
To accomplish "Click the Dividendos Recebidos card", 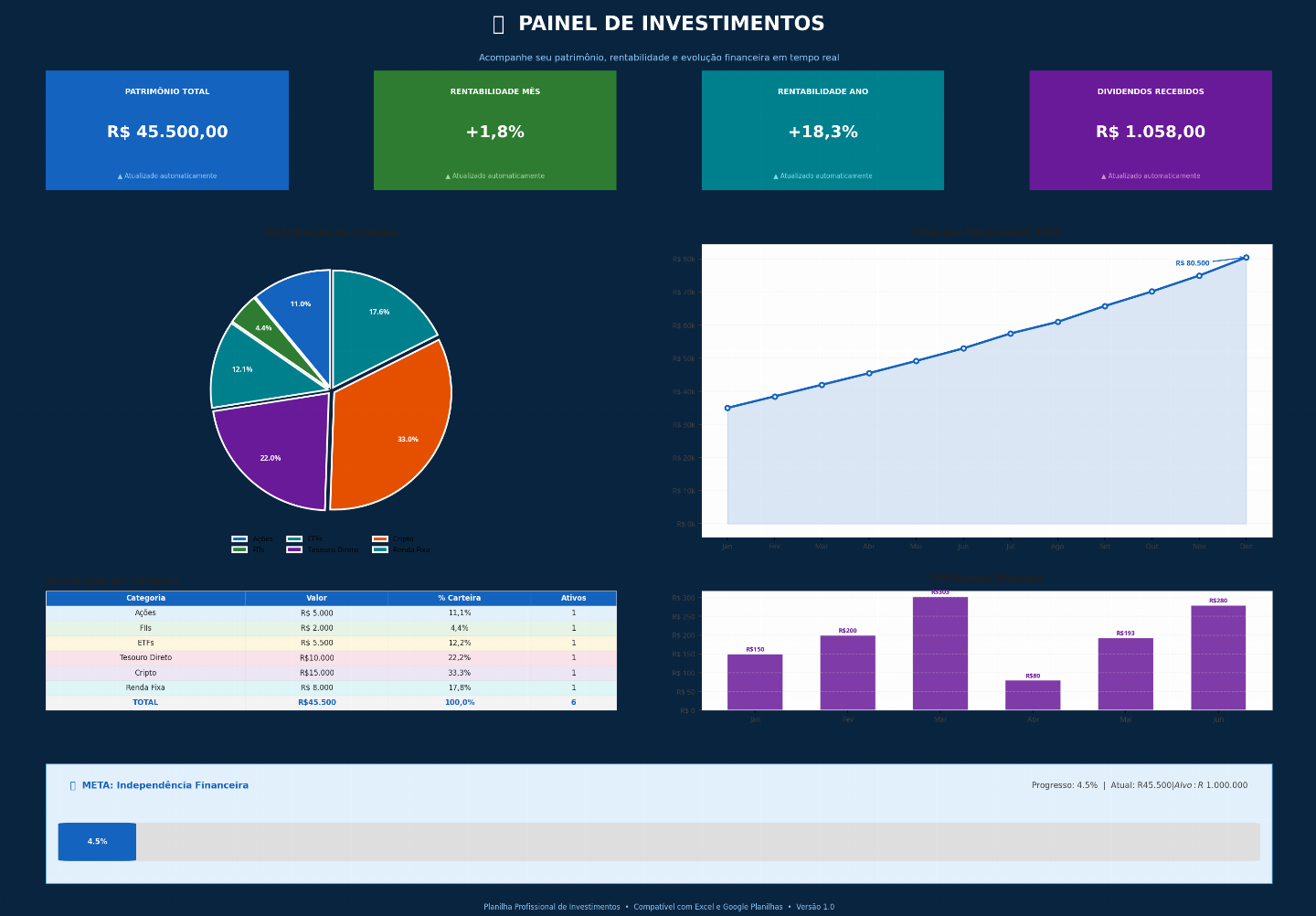I will (x=1151, y=131).
